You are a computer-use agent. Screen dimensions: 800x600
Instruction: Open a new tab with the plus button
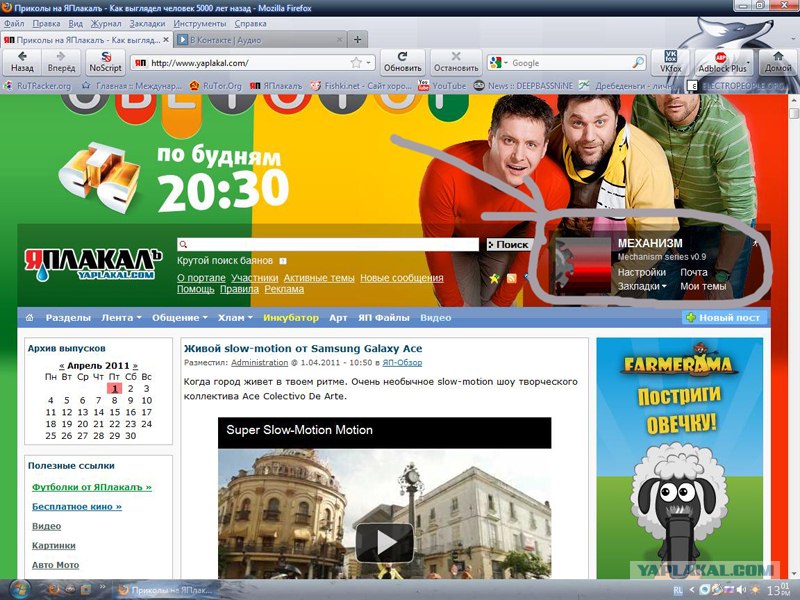(358, 39)
